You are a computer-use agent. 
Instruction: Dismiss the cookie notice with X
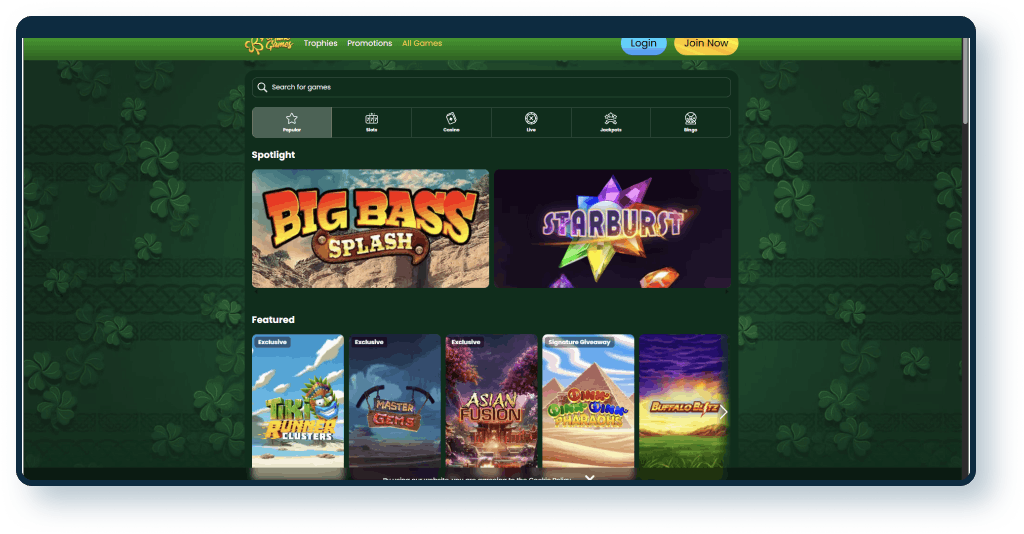point(590,478)
